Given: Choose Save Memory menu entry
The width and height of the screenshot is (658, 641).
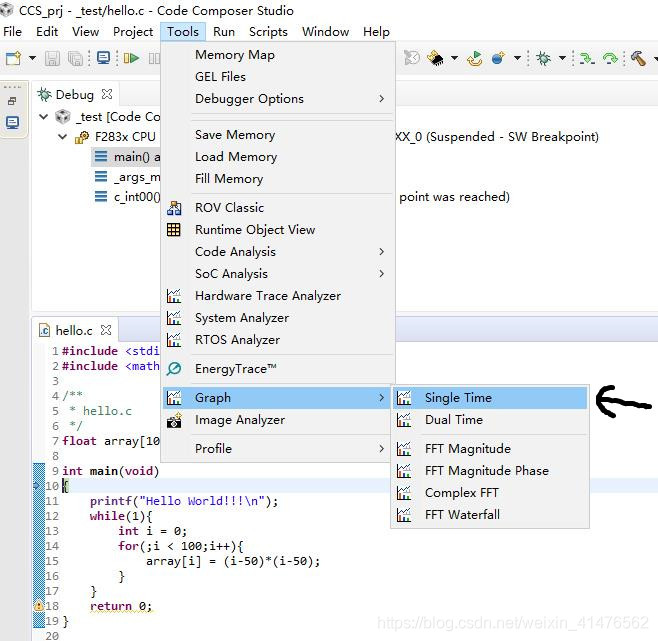Looking at the screenshot, I should [278, 135].
